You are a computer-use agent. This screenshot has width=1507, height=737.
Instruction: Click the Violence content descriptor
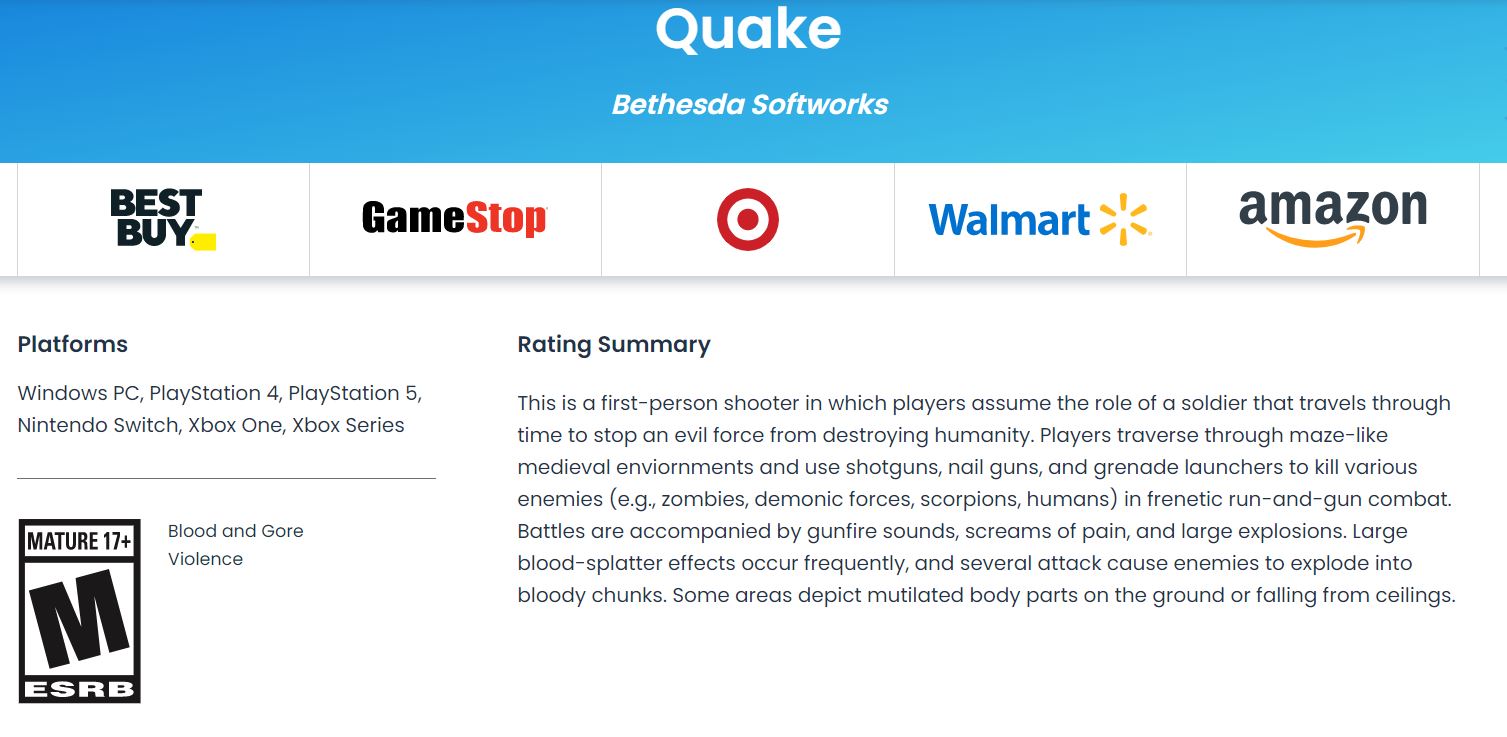coord(206,559)
